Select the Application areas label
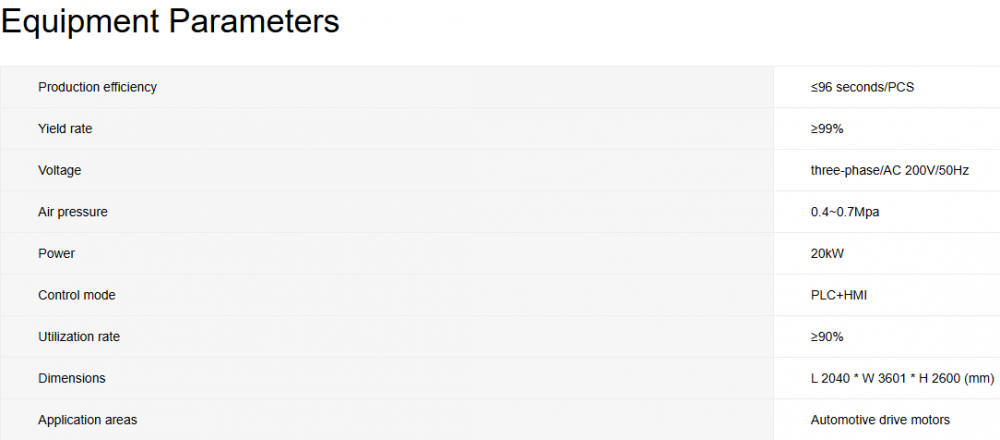Image resolution: width=1000 pixels, height=440 pixels. pos(88,420)
